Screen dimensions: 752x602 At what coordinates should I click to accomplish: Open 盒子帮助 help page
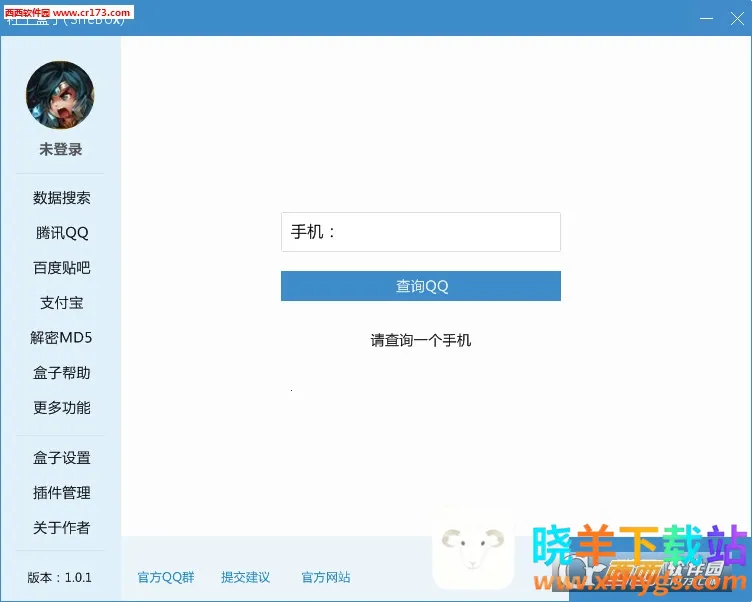coord(61,373)
